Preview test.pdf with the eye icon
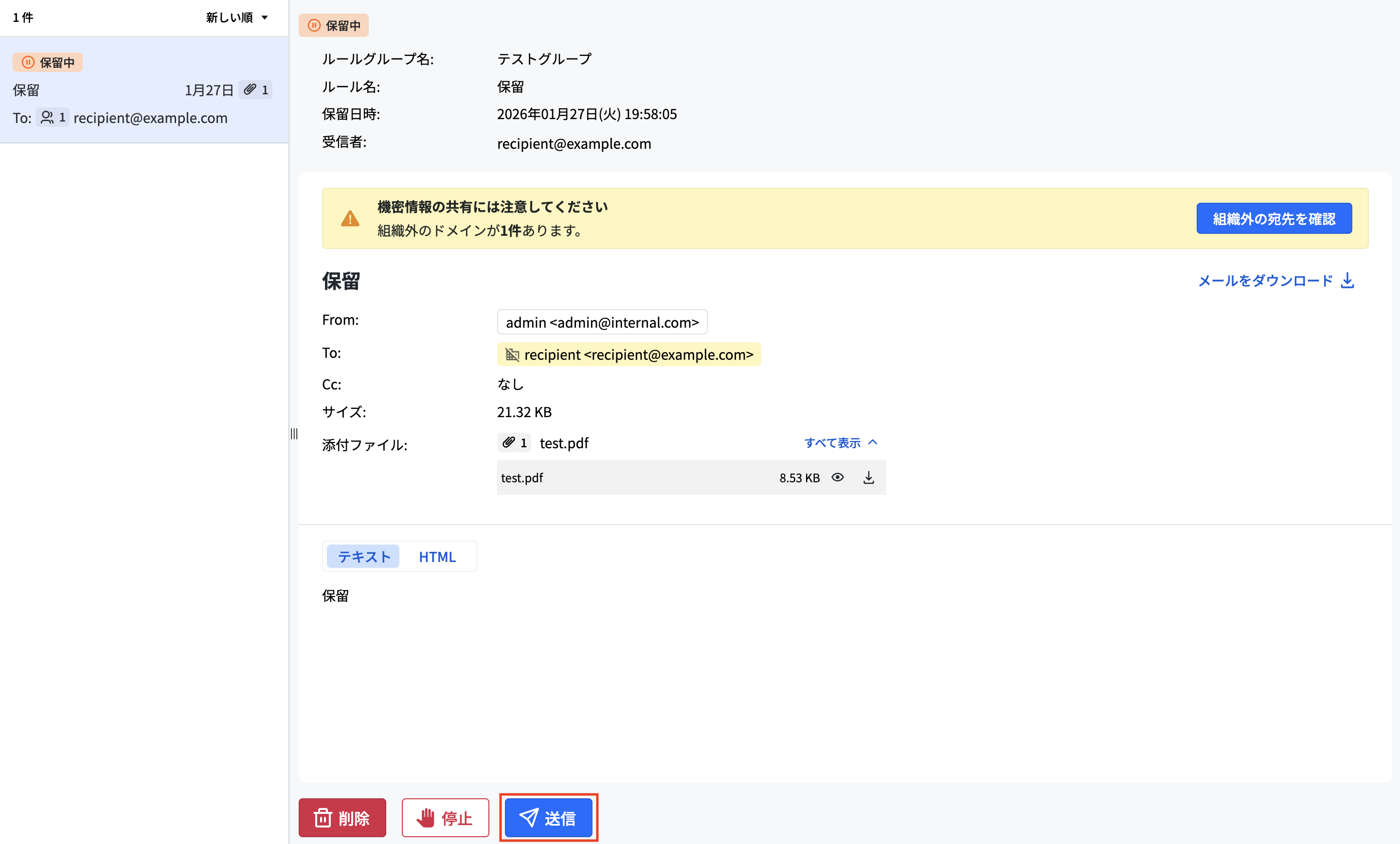The width and height of the screenshot is (1400, 844). tap(838, 477)
